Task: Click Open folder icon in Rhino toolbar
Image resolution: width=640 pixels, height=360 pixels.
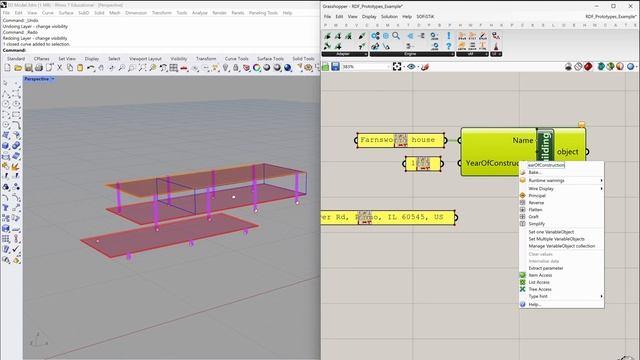Action: tap(18, 68)
